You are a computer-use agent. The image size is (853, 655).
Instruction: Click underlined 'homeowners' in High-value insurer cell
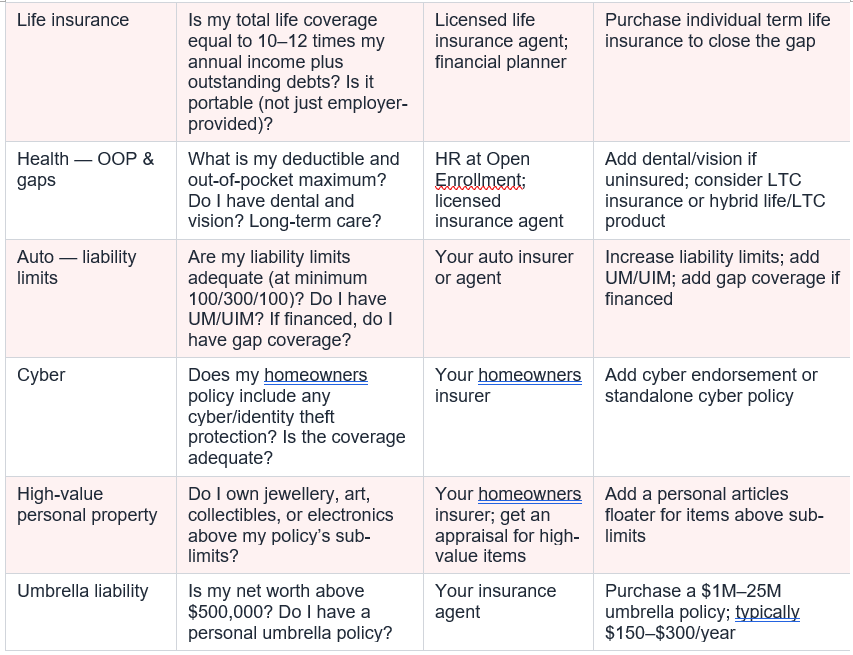530,494
